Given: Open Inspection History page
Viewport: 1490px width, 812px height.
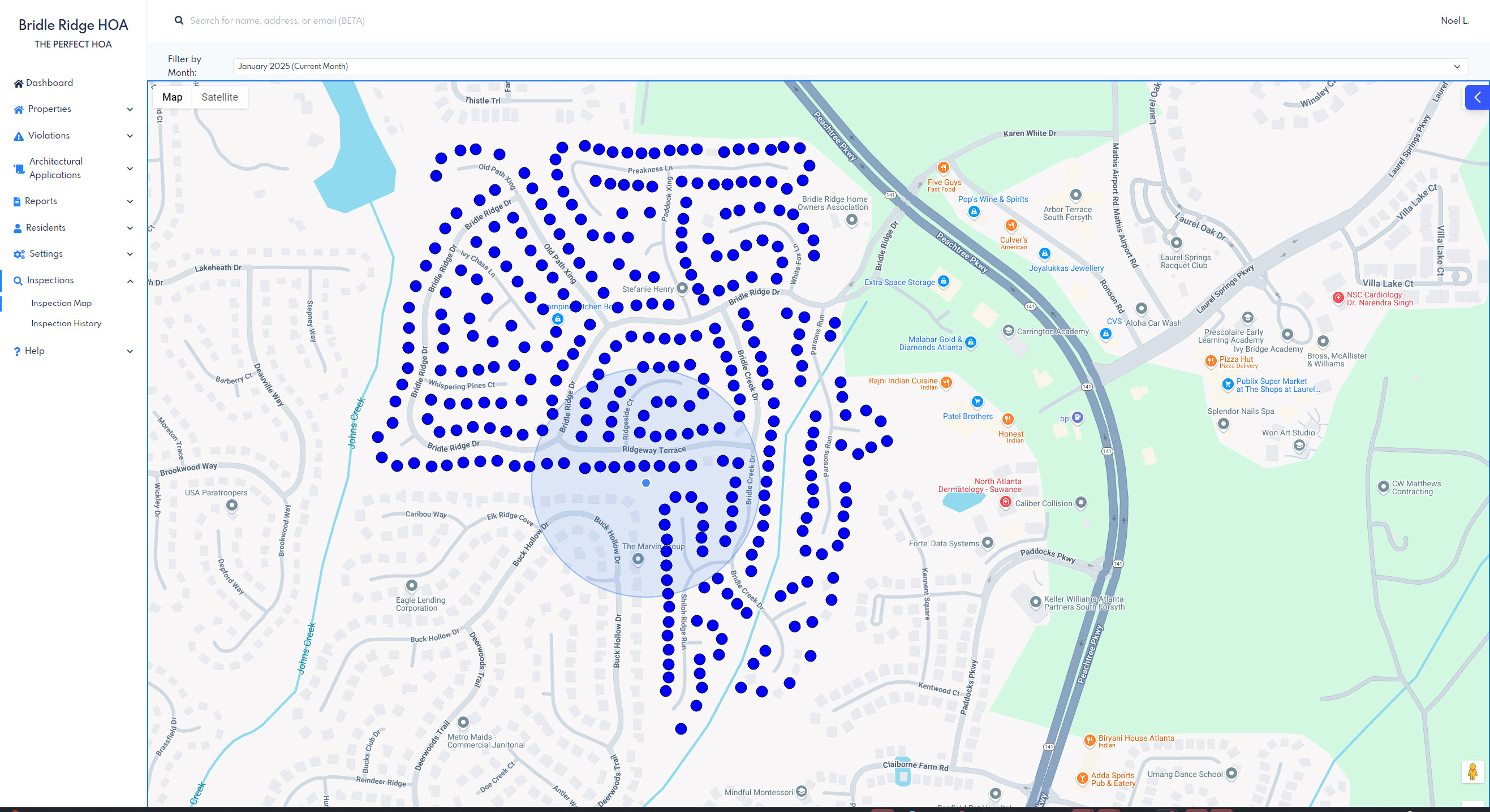Looking at the screenshot, I should (x=66, y=323).
